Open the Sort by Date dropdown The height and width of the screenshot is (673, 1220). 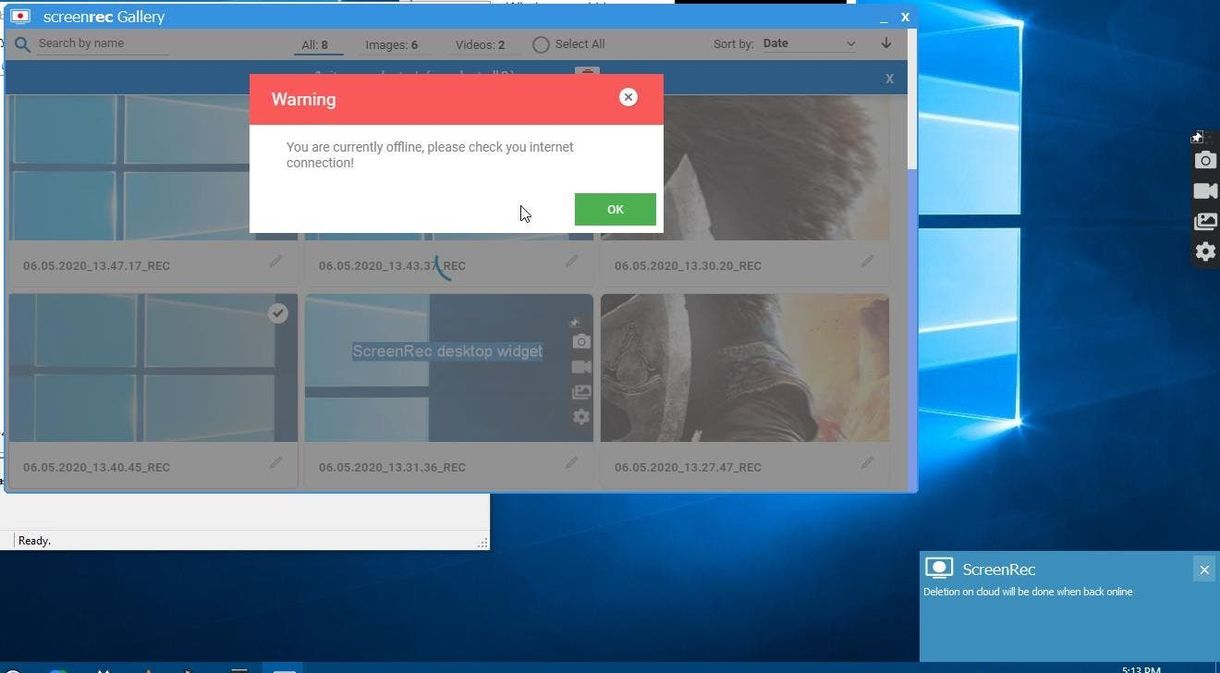click(809, 44)
